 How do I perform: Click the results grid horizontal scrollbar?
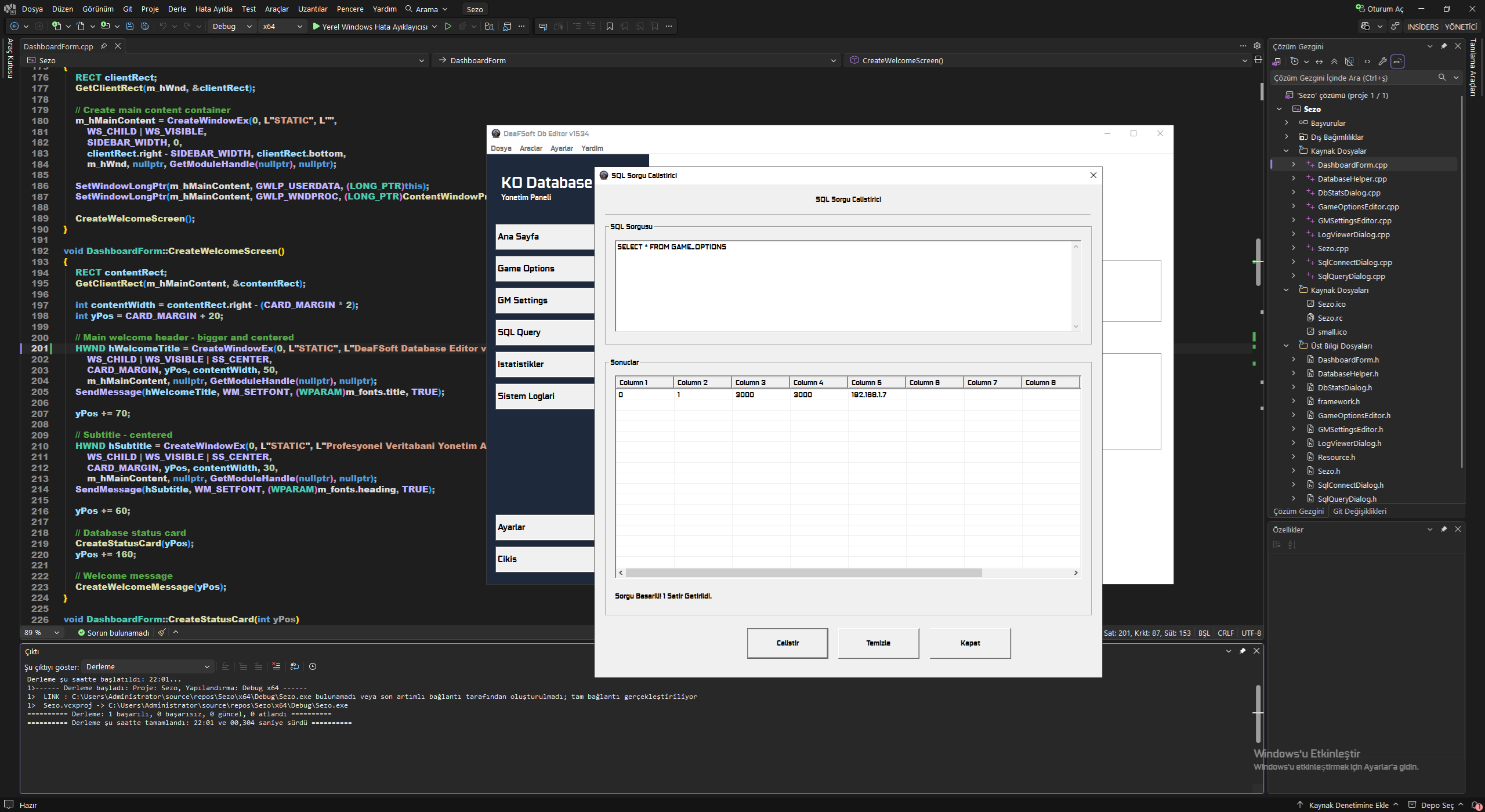point(848,572)
